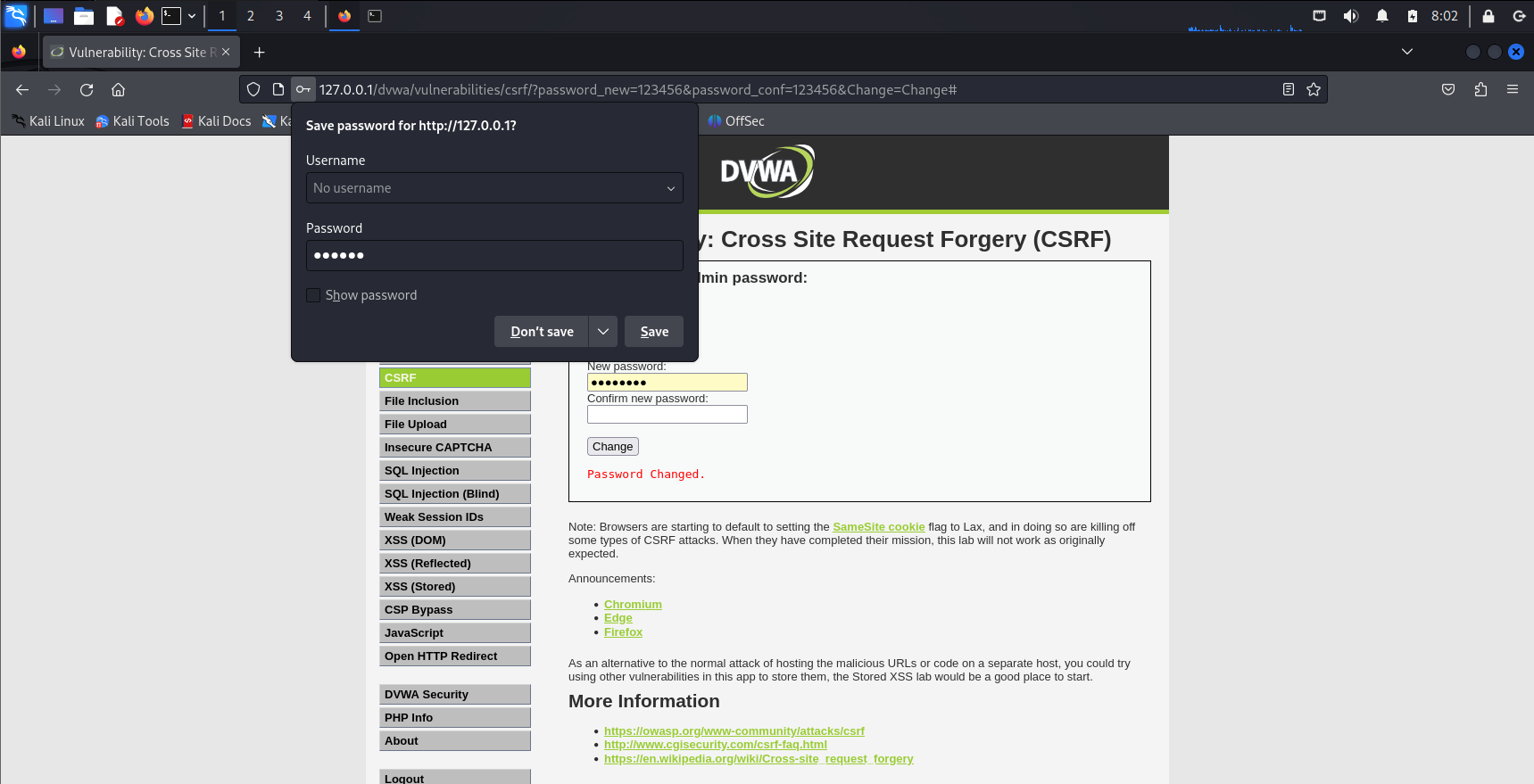Viewport: 1534px width, 784px height.
Task: Open the Chromium announcement link
Action: pos(633,605)
